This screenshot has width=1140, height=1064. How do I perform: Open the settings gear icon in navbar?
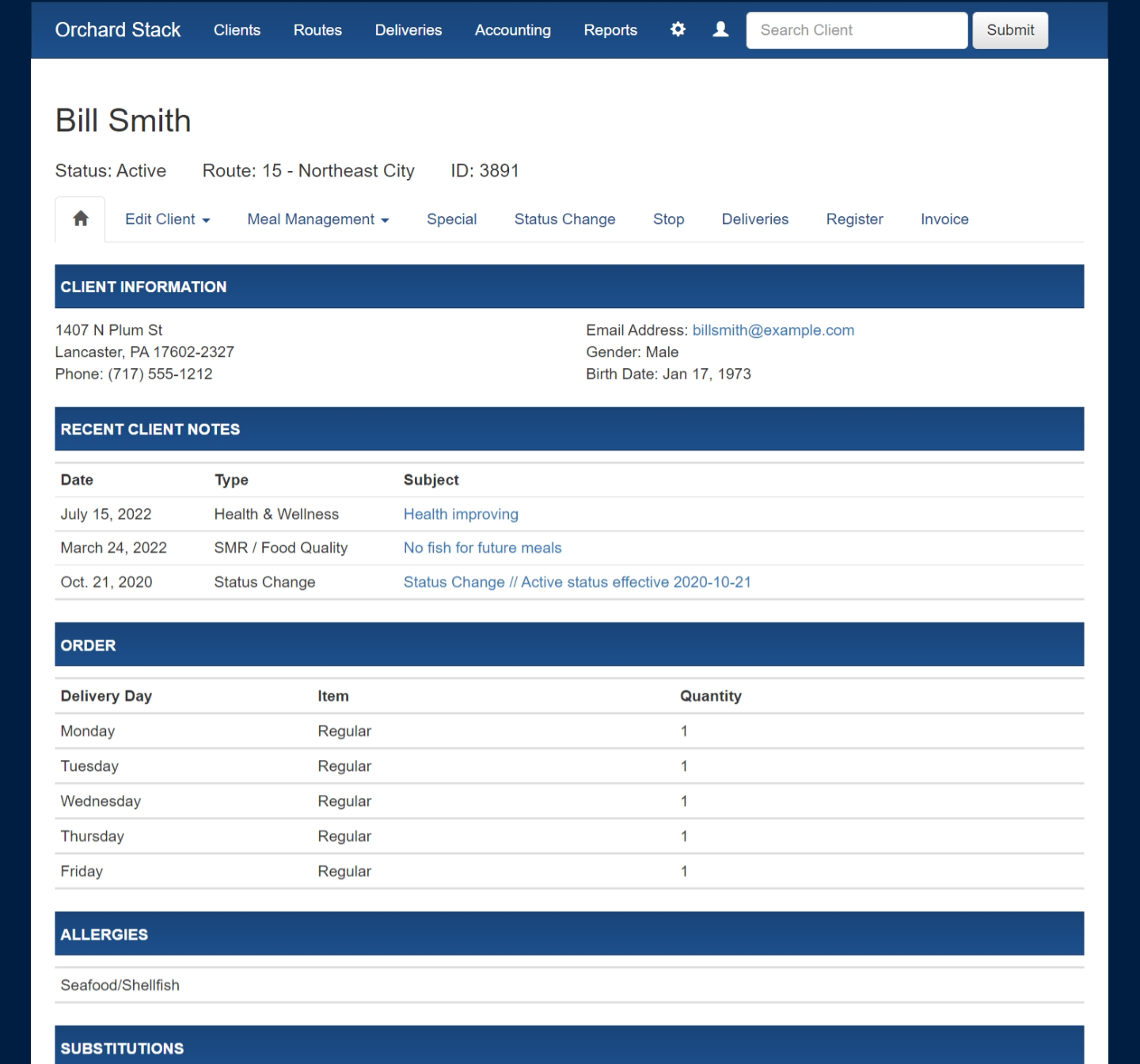coord(678,29)
